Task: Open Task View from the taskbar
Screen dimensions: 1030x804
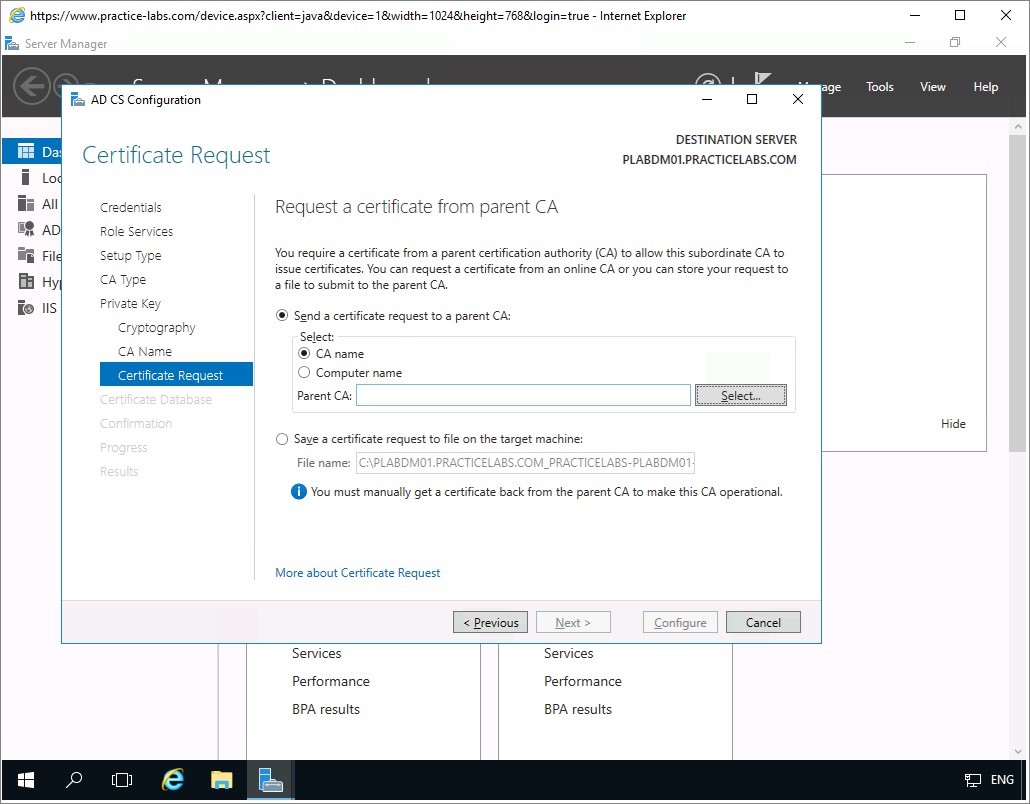Action: point(122,780)
